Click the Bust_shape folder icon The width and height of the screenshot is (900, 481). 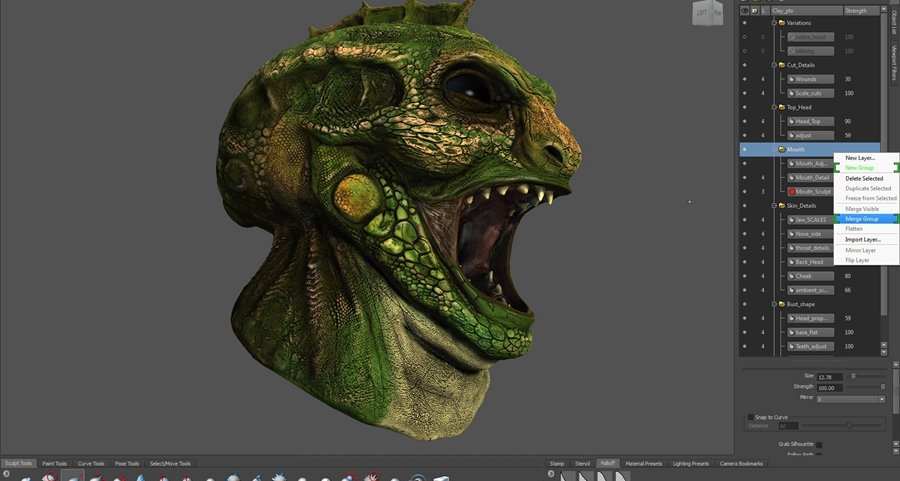tap(782, 304)
